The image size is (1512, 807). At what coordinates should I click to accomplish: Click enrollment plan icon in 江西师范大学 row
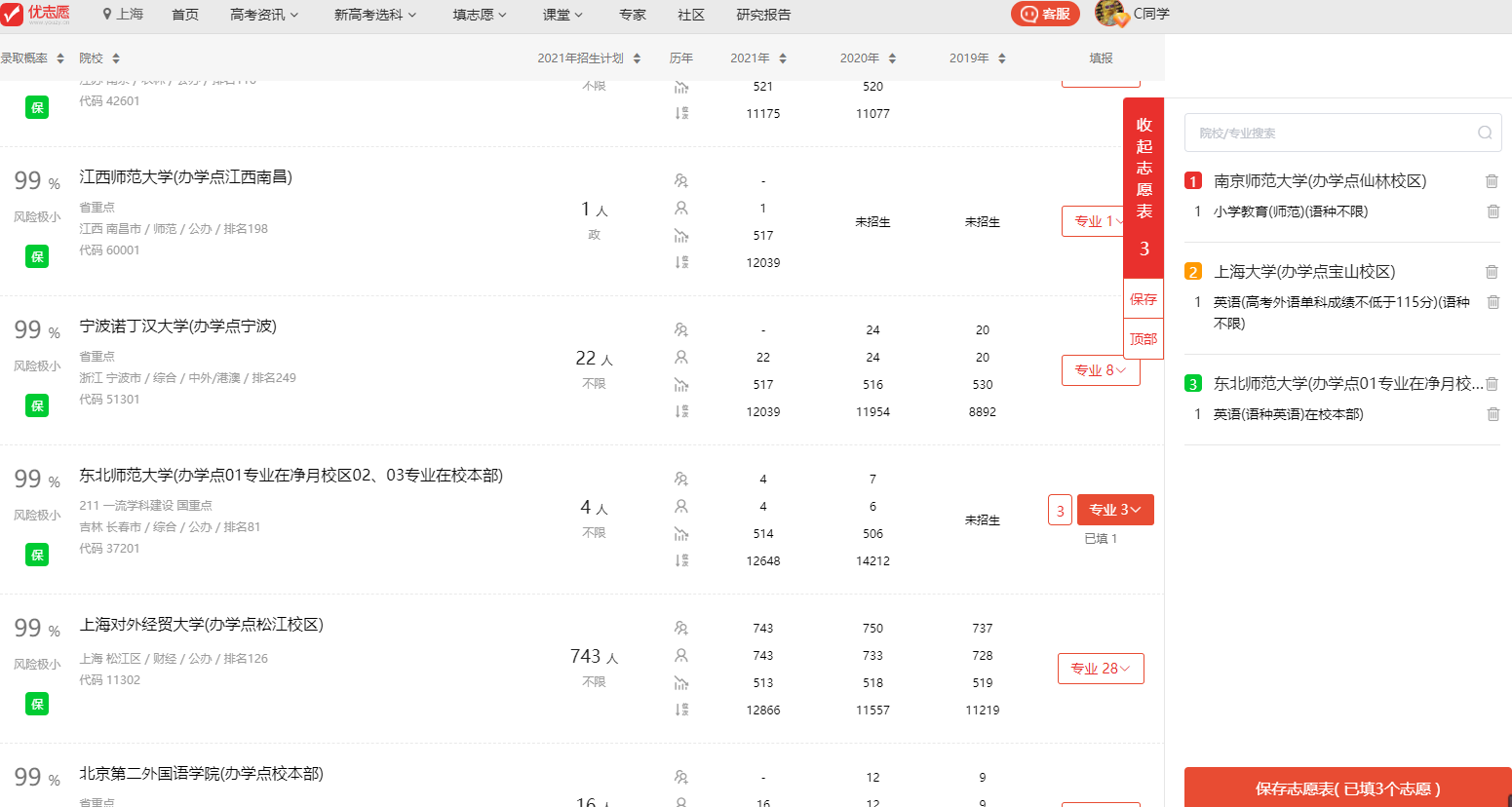[680, 180]
